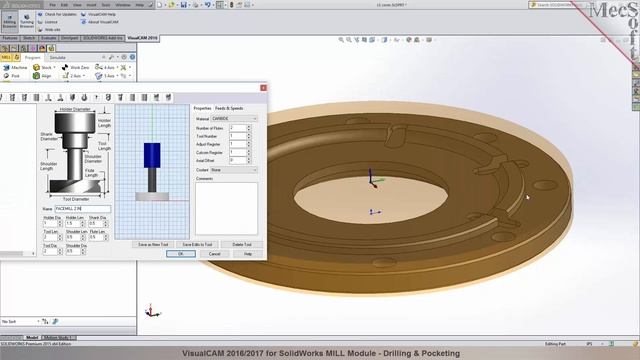This screenshot has height=360, width=640.
Task: Click the Edit Appearance icon in view toolbar
Action: coord(409,40)
